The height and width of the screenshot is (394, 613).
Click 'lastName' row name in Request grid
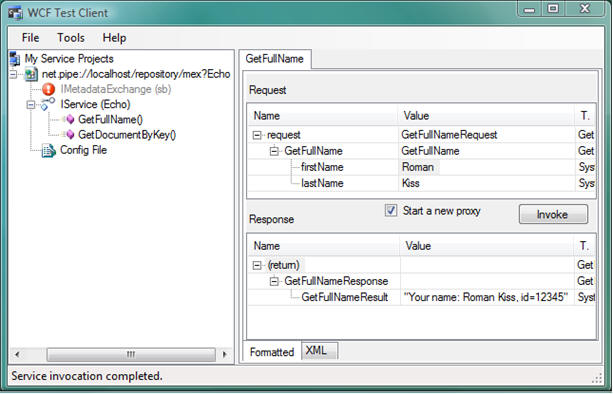(x=322, y=183)
